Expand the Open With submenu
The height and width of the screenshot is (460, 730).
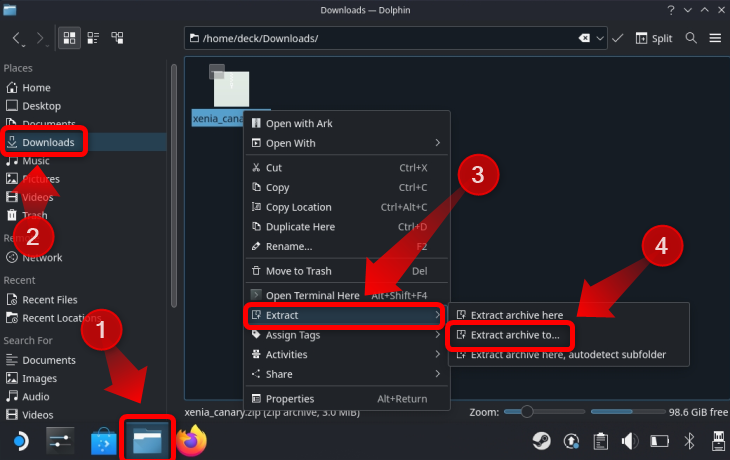[347, 143]
